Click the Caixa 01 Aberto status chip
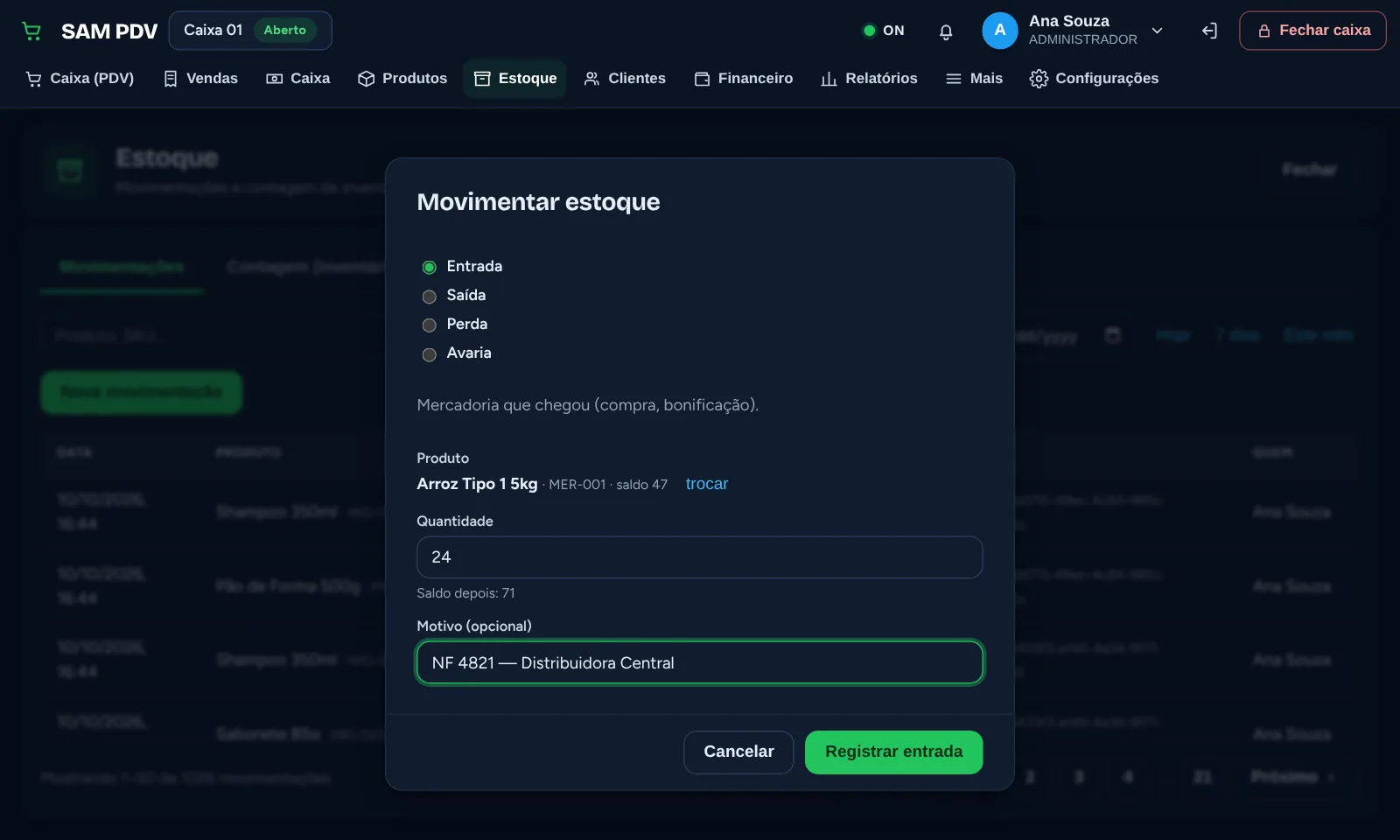This screenshot has height=840, width=1400. pos(250,31)
